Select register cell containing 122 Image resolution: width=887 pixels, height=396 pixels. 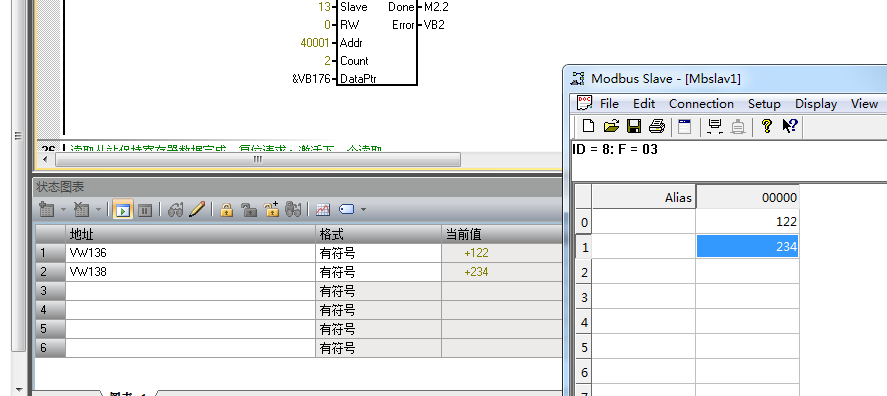click(x=747, y=222)
